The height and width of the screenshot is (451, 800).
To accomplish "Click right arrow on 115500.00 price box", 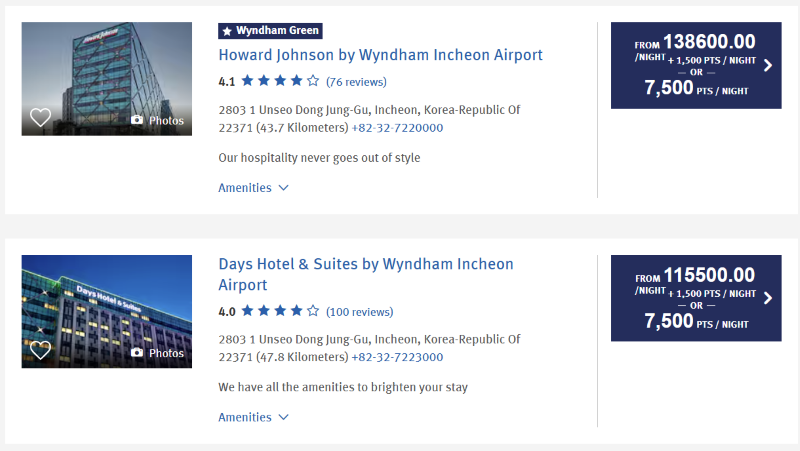I will coord(768,298).
